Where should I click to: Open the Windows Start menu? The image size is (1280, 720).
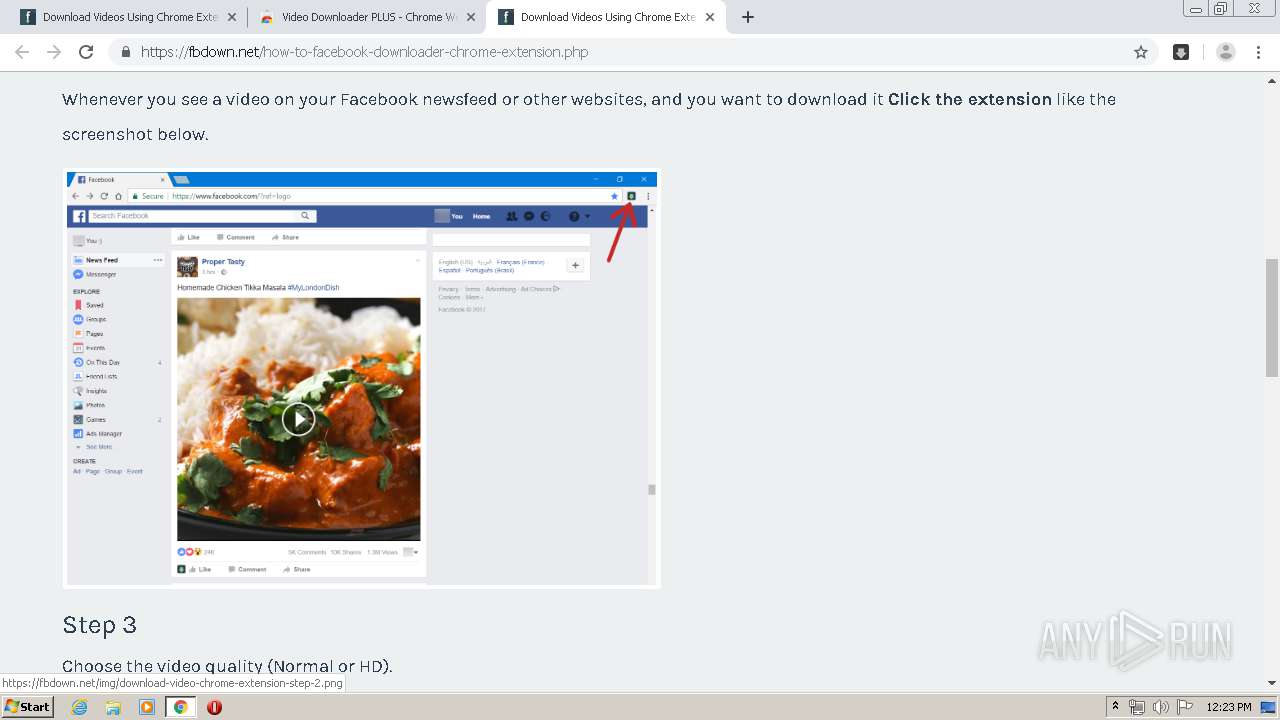point(27,707)
